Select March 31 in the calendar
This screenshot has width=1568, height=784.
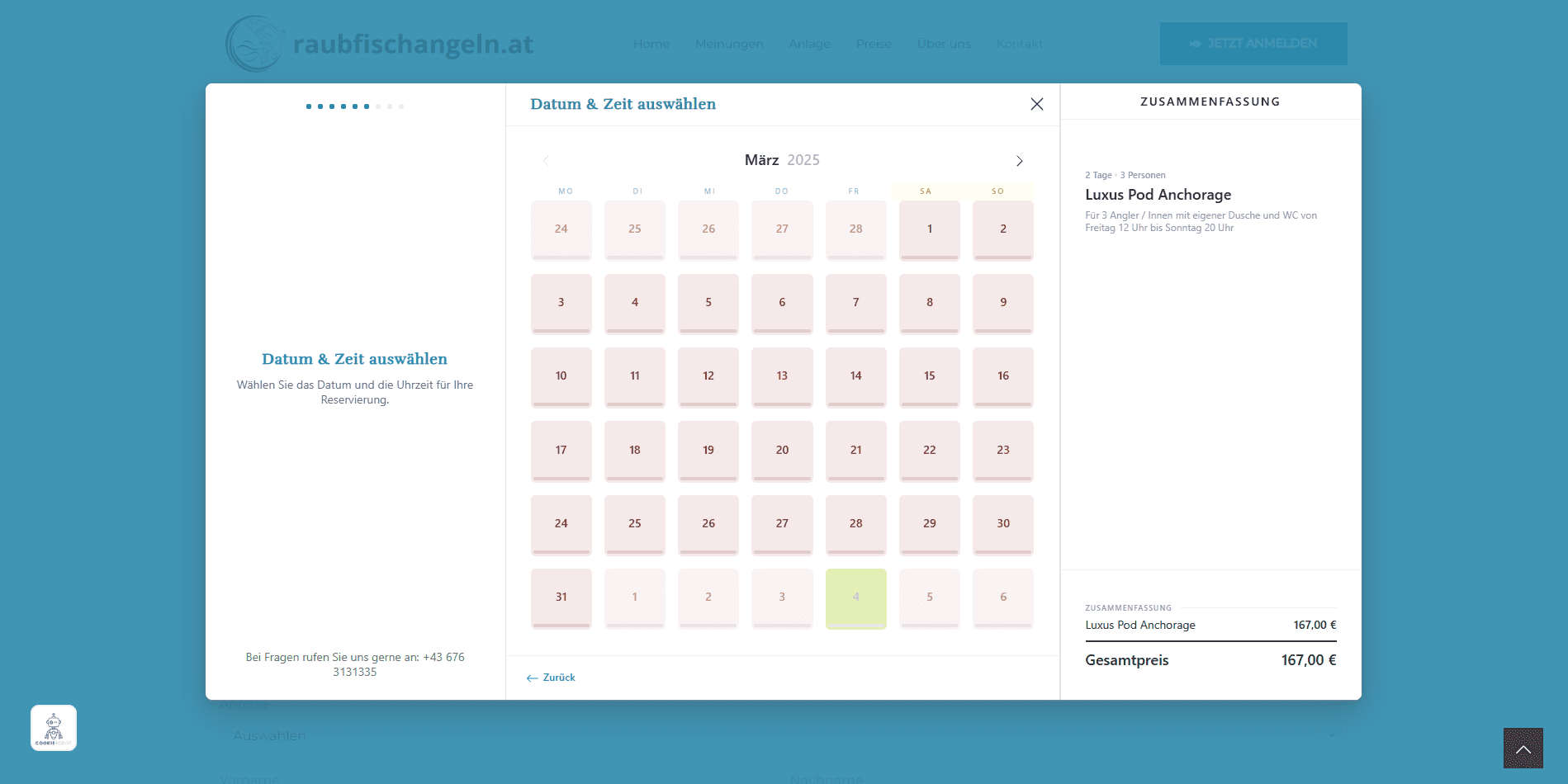pos(561,598)
